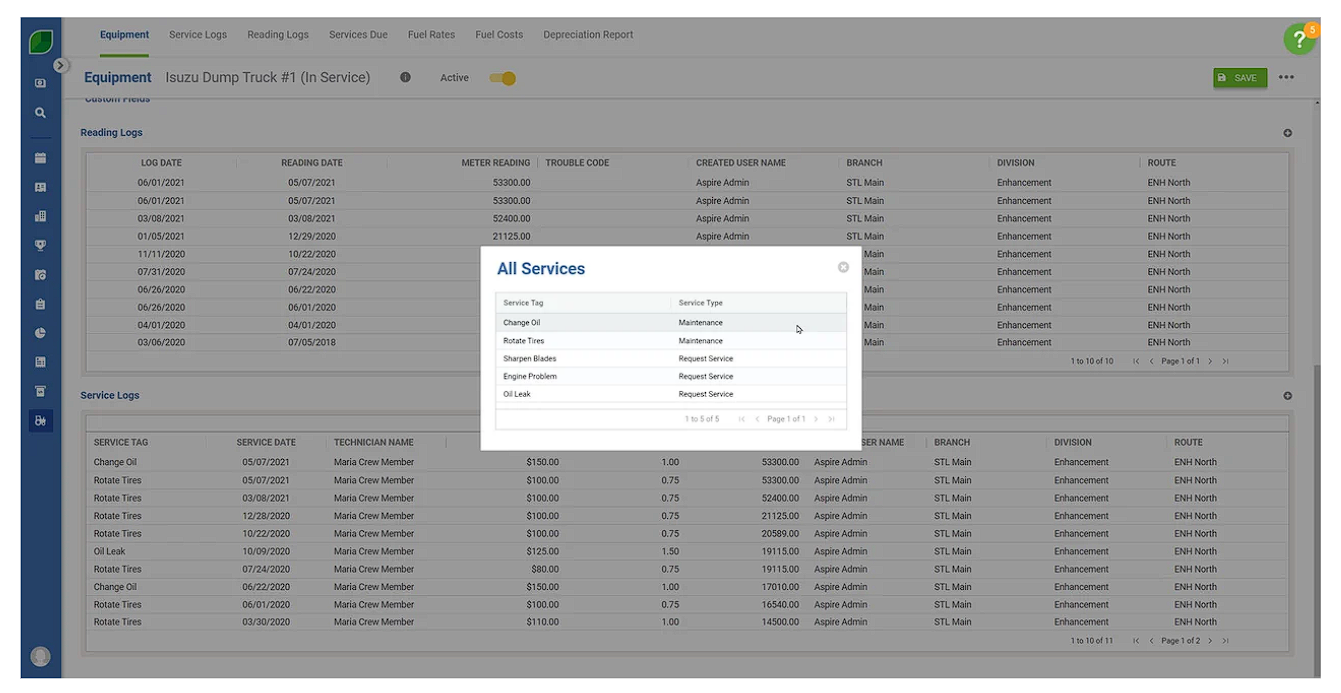Open the archive box icon in the sidebar
Image resolution: width=1341 pixels, height=693 pixels.
(x=40, y=392)
